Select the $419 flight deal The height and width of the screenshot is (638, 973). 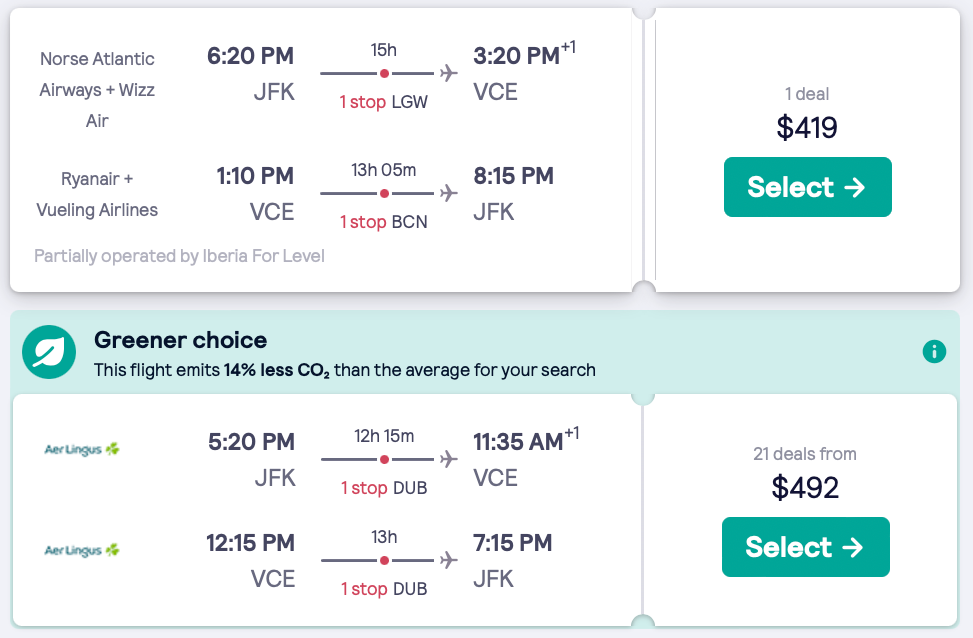807,187
